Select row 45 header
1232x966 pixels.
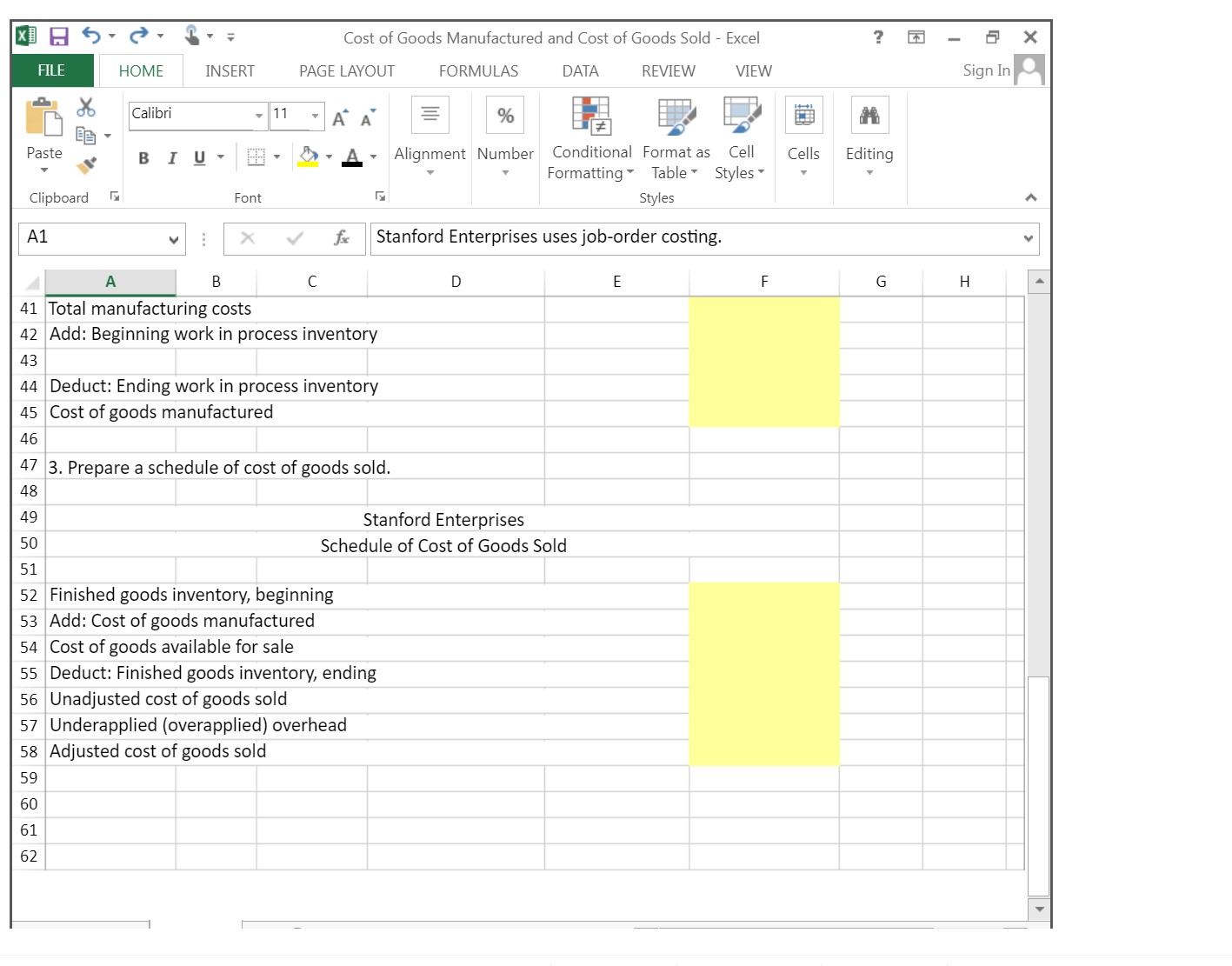tap(29, 413)
